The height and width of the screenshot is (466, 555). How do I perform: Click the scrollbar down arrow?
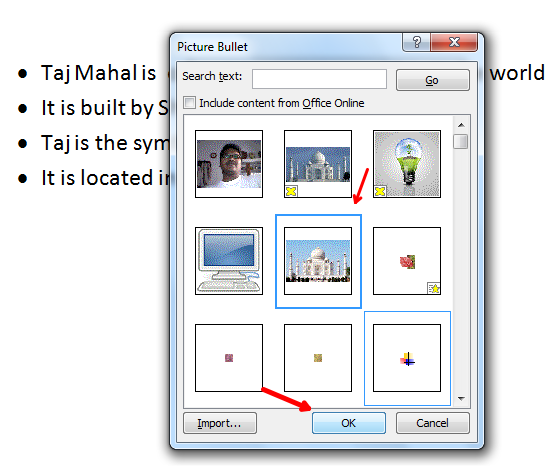point(461,398)
